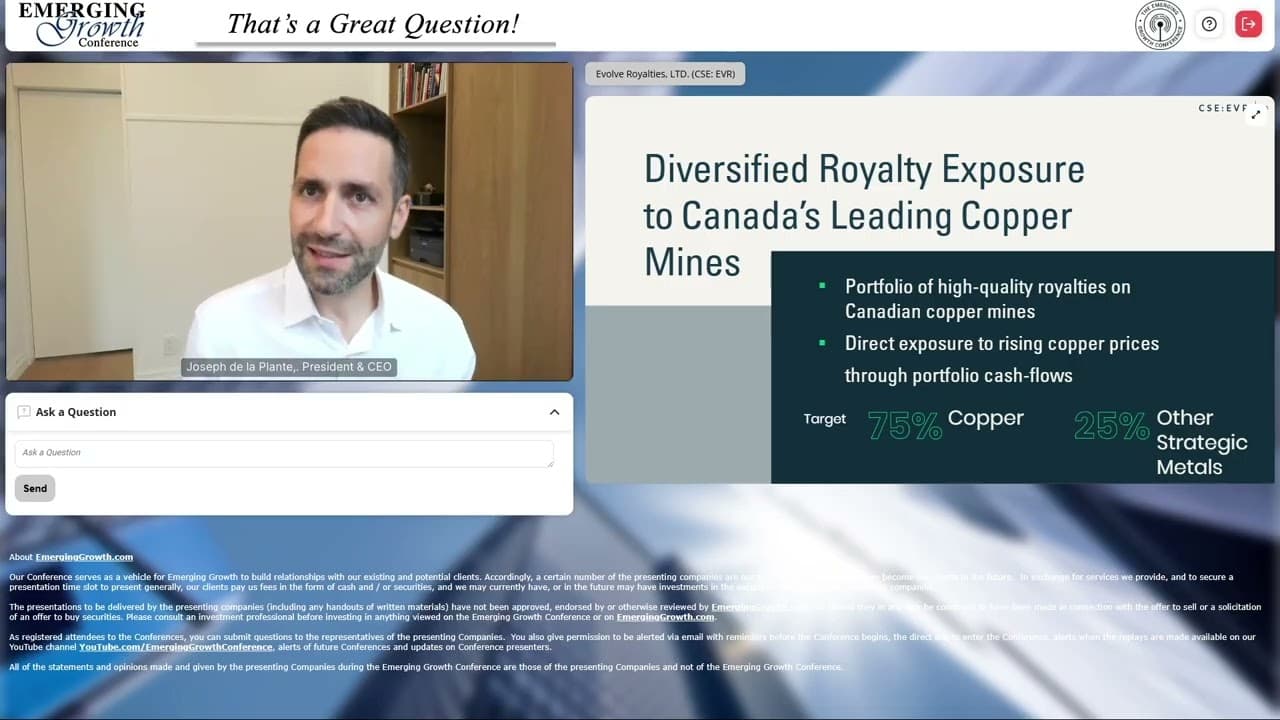Viewport: 1280px width, 720px height.
Task: Open EmergingGrowth.com link after 'reviewed by'
Action: point(760,607)
